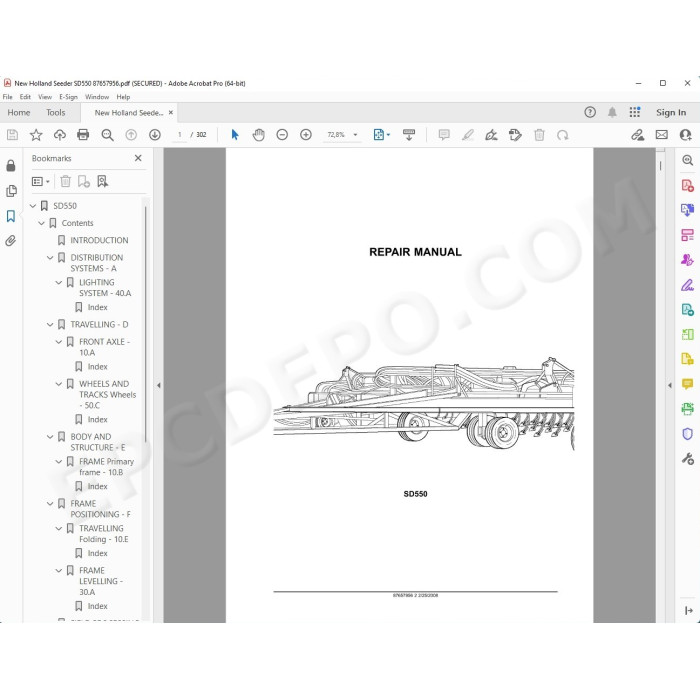Screen dimensions: 700x700
Task: Open fit page options icon
Action: (x=379, y=135)
